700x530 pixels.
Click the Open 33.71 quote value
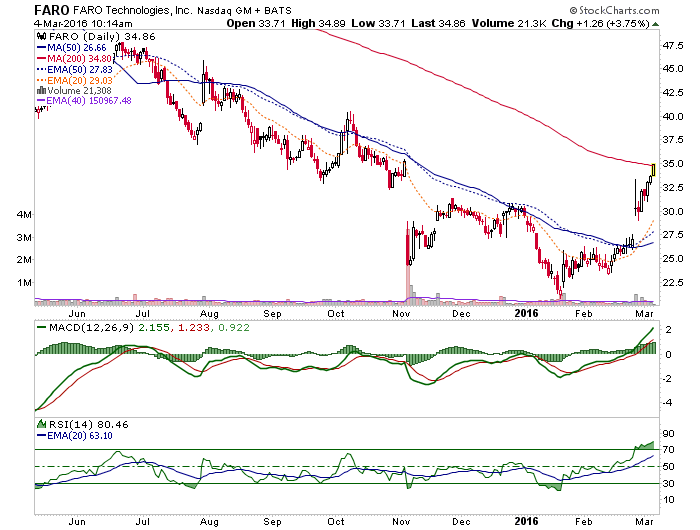pyautogui.click(x=255, y=23)
